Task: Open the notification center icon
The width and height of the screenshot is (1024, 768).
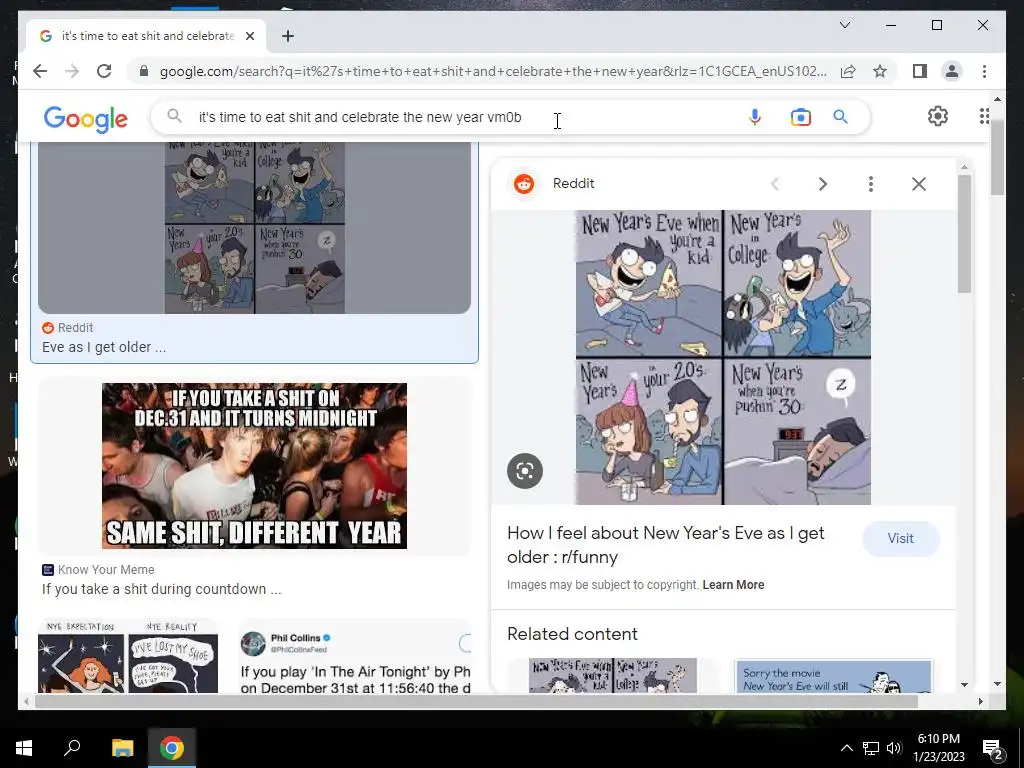Action: (992, 748)
